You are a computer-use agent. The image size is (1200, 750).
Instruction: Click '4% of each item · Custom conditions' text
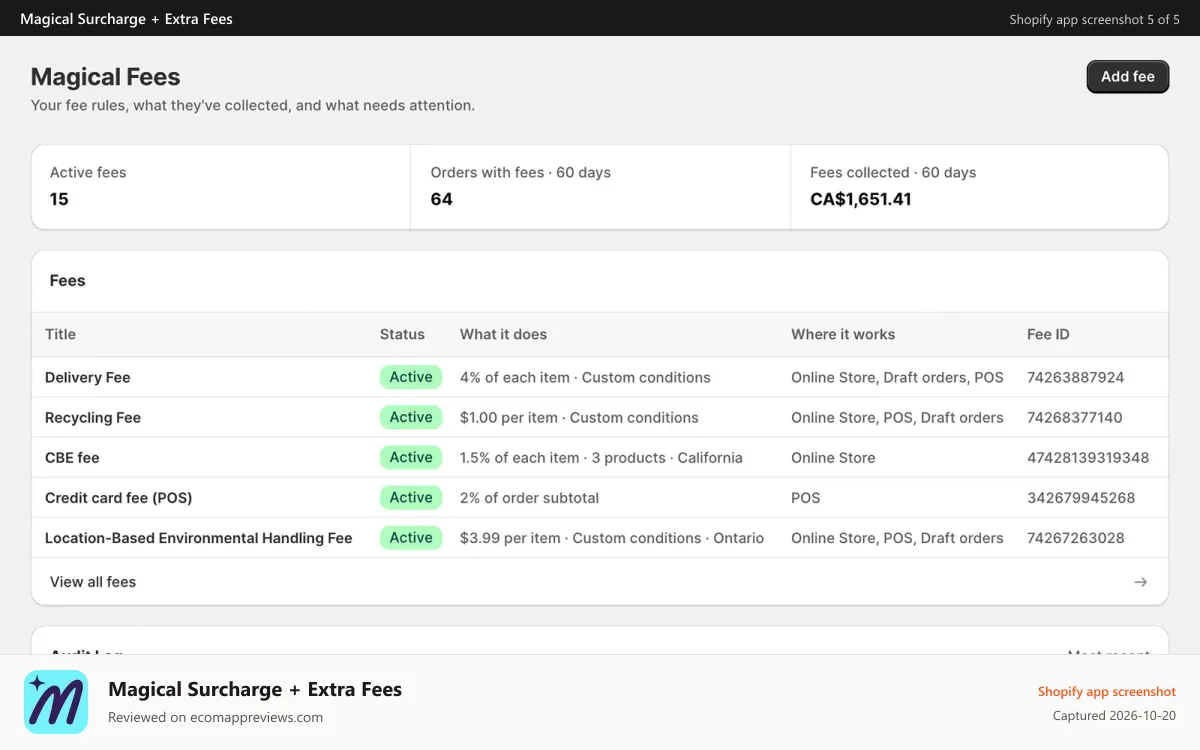click(585, 378)
